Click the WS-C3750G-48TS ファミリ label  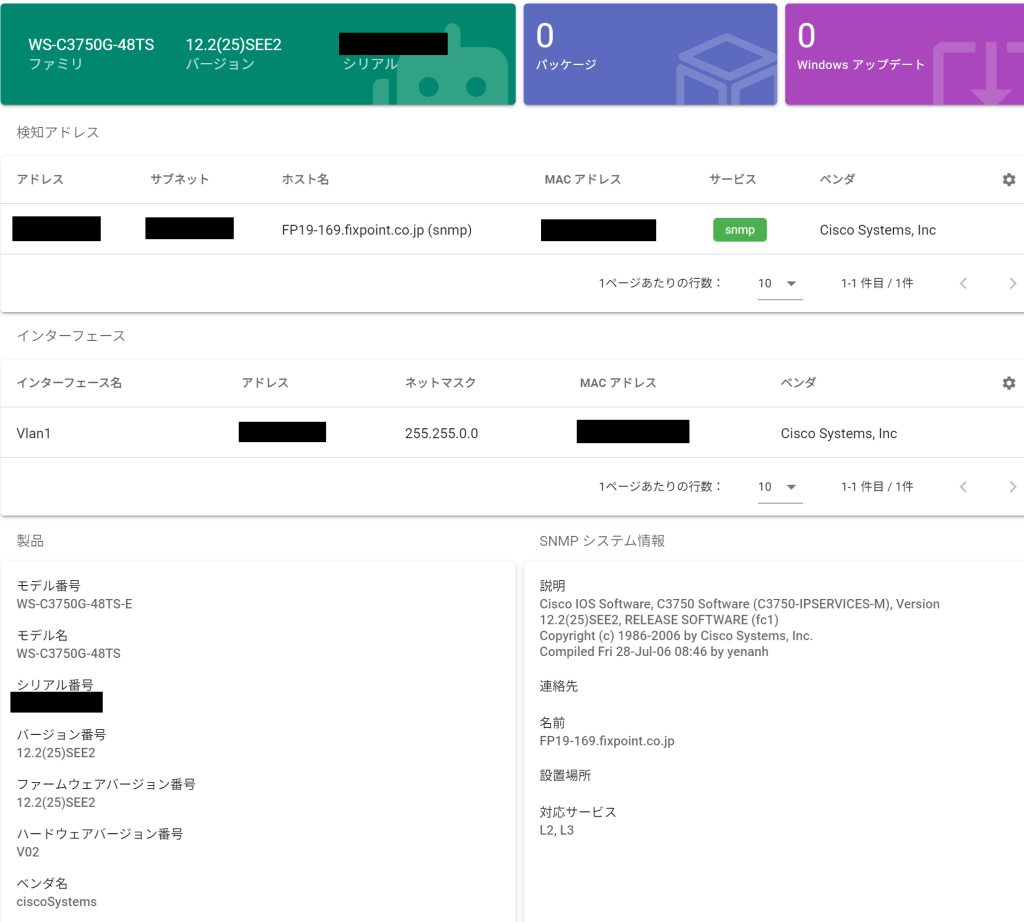tap(91, 46)
